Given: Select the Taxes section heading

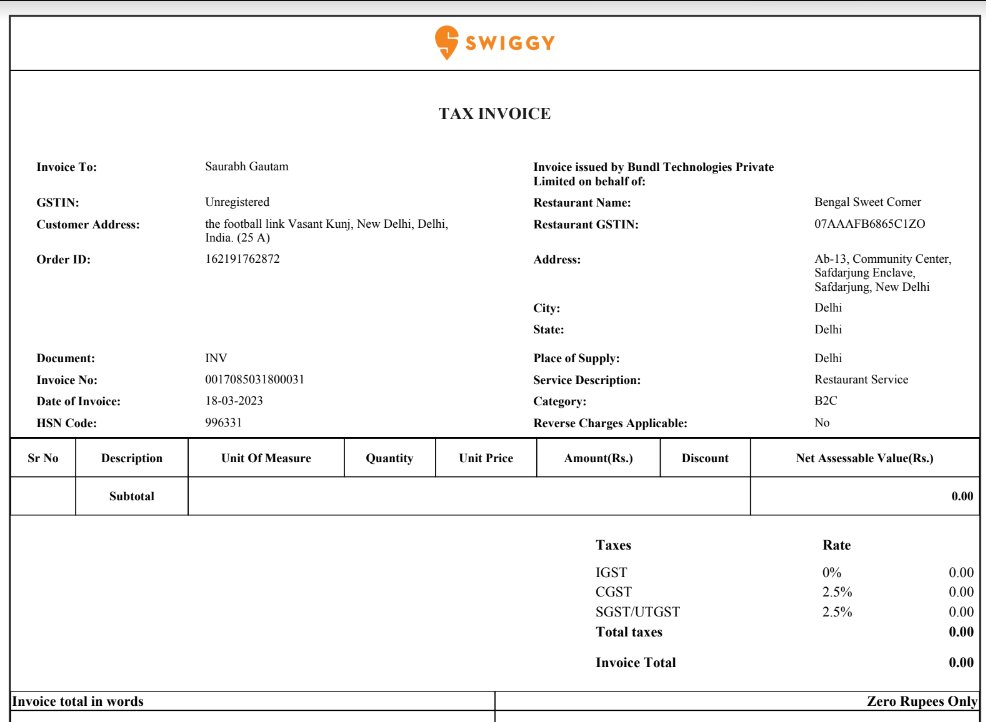Looking at the screenshot, I should coord(613,545).
